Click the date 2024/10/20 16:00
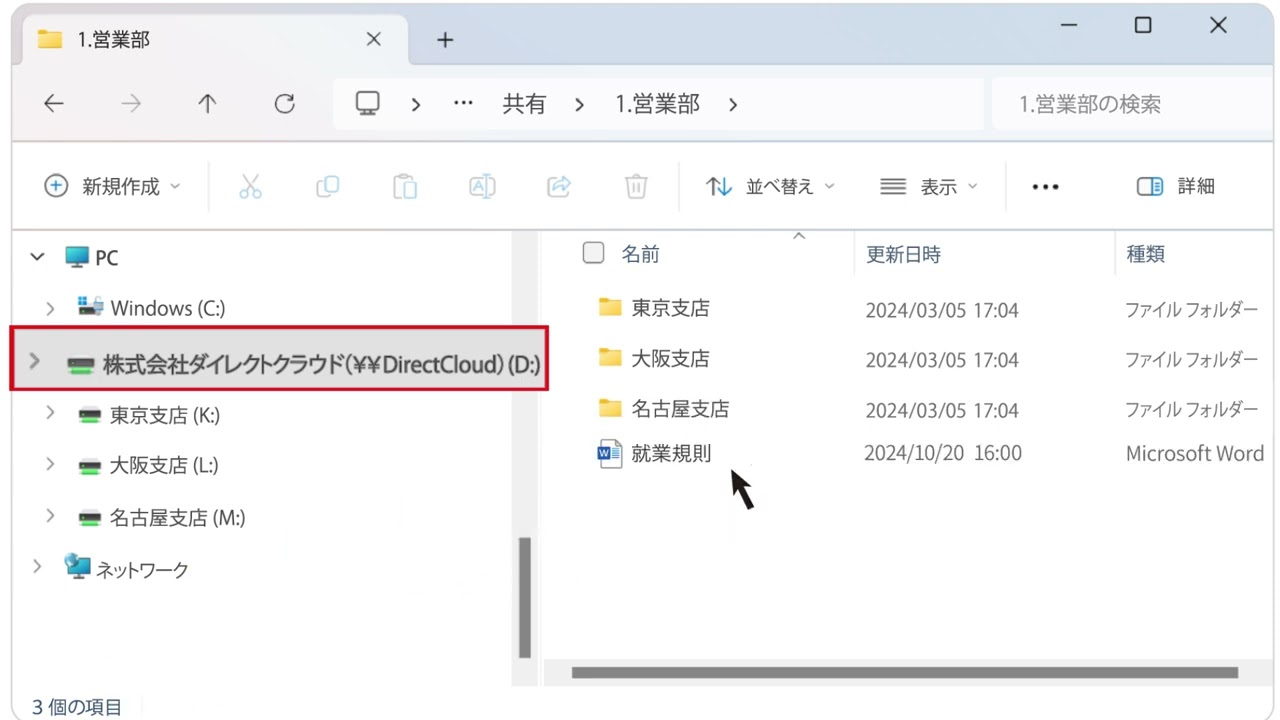The image size is (1280, 720). pyautogui.click(x=943, y=453)
